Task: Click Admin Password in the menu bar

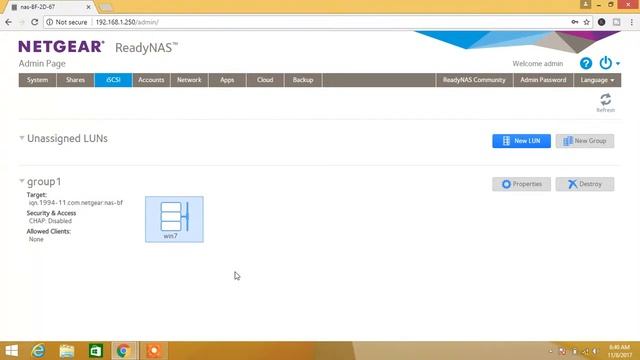Action: pos(543,80)
